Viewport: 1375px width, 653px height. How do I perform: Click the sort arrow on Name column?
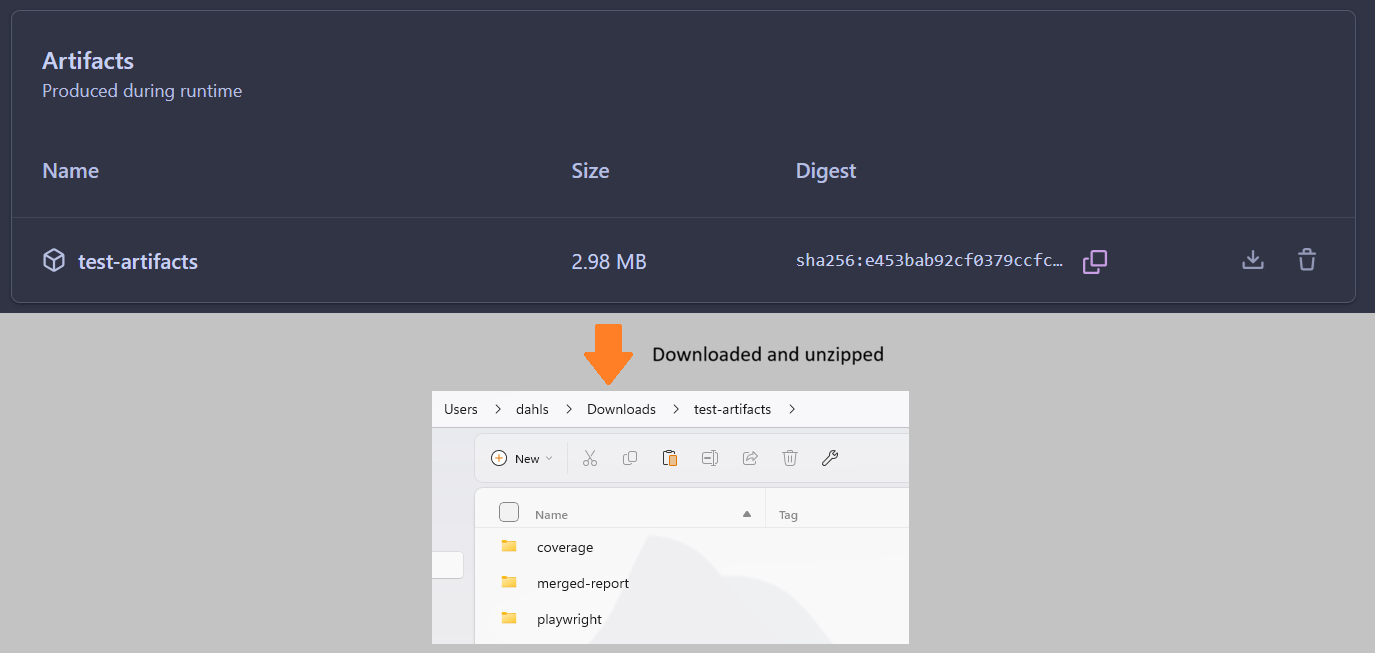pyautogui.click(x=746, y=514)
